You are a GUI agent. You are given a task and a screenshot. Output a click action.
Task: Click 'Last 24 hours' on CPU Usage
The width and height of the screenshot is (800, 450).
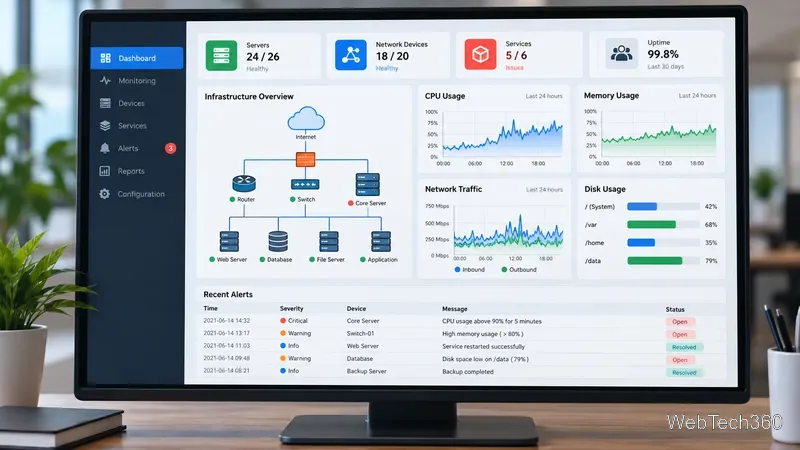[x=544, y=96]
